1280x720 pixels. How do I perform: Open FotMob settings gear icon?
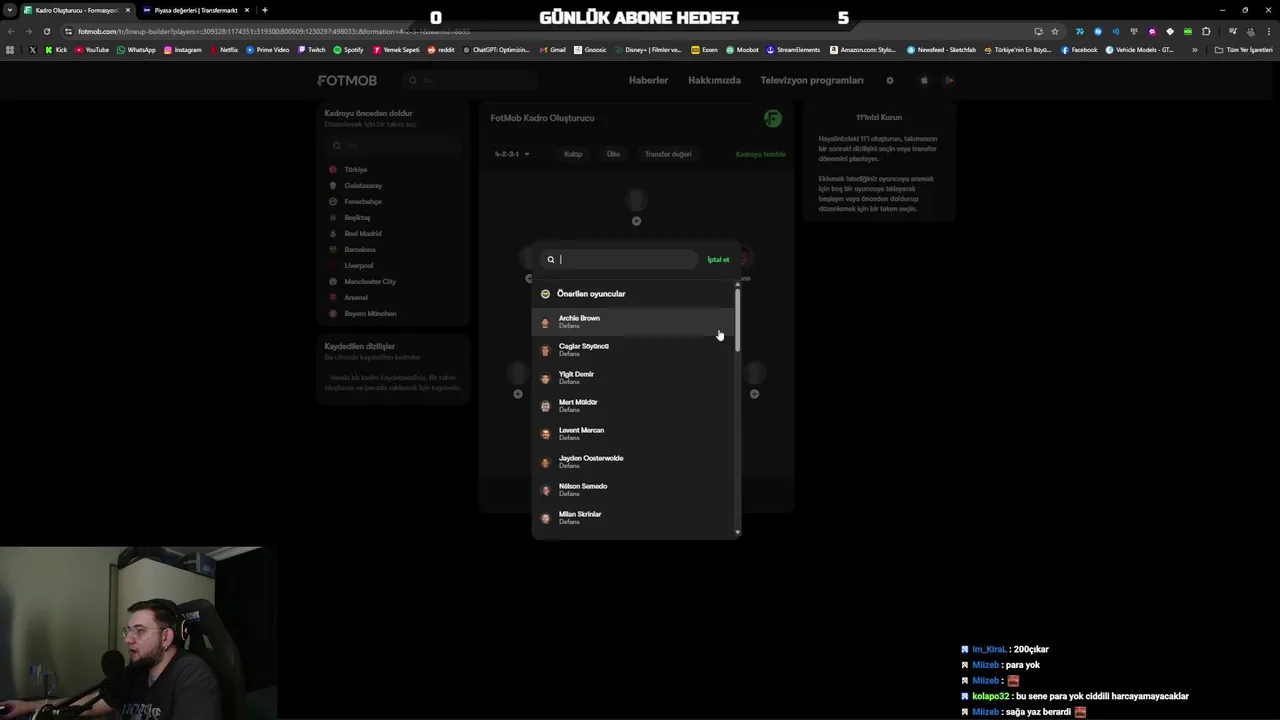(x=889, y=80)
